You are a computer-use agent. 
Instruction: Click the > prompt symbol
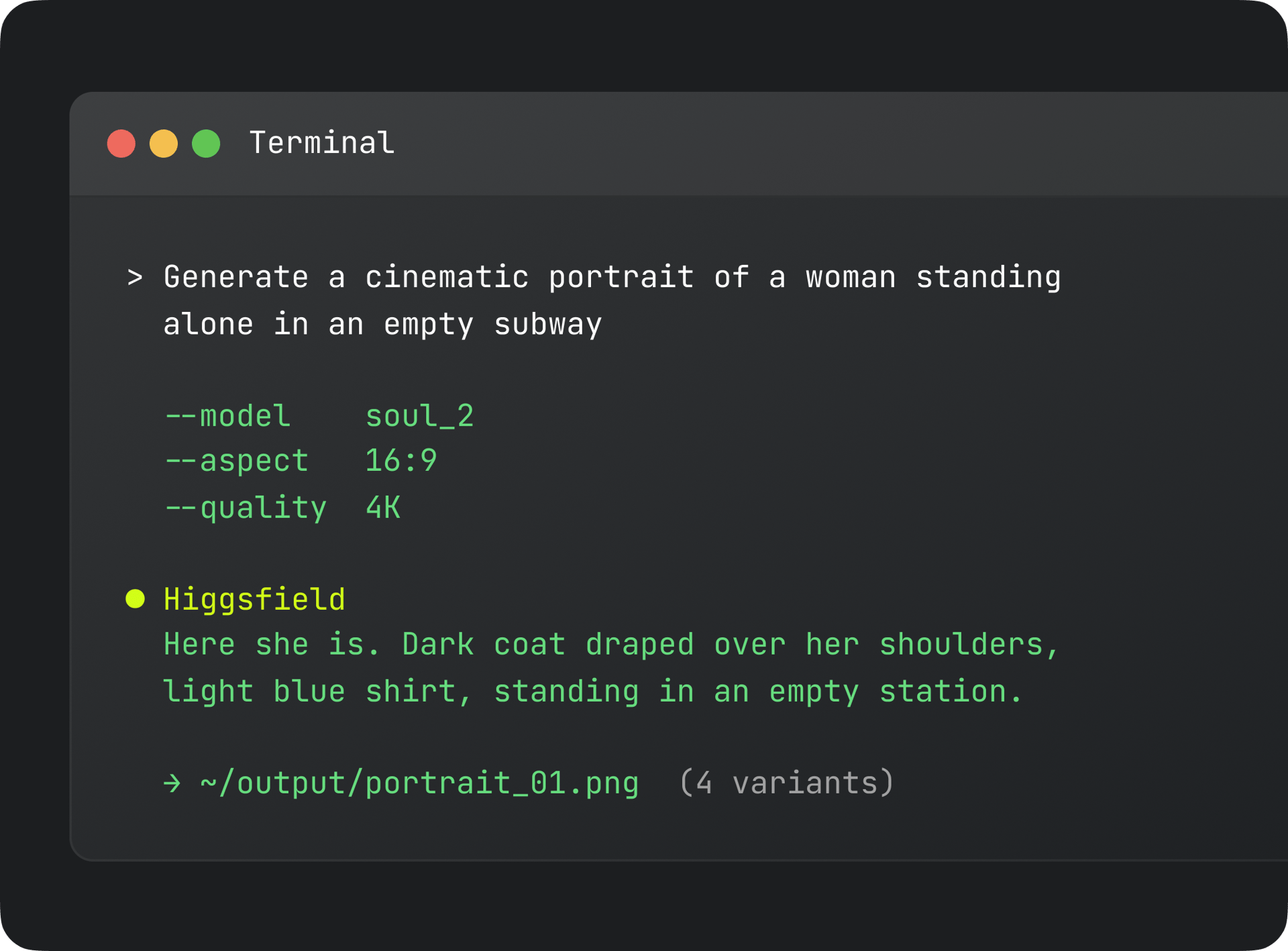[135, 277]
